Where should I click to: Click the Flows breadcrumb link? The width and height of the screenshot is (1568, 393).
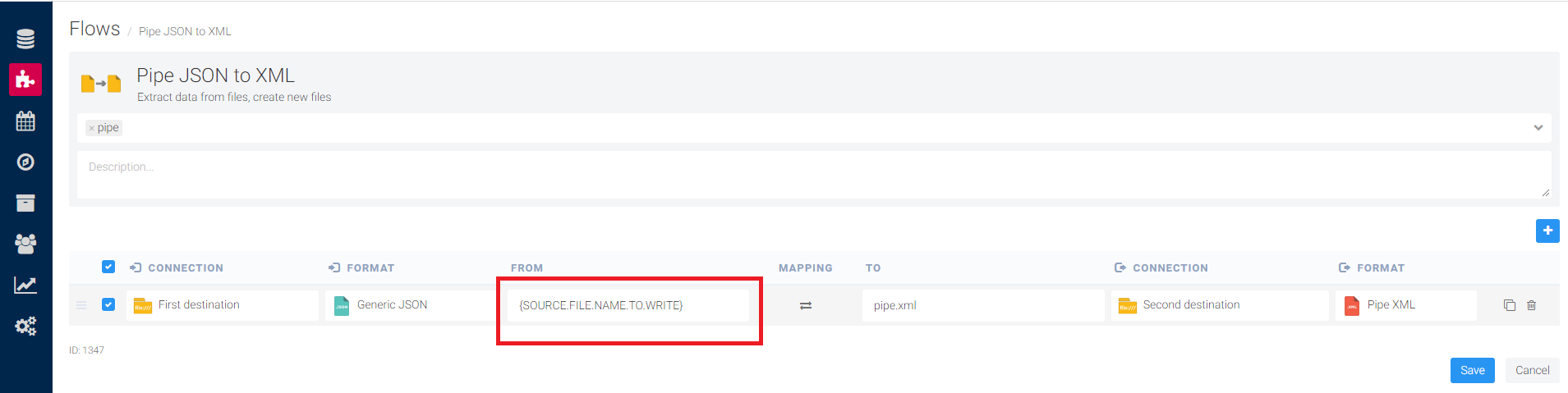tap(94, 29)
